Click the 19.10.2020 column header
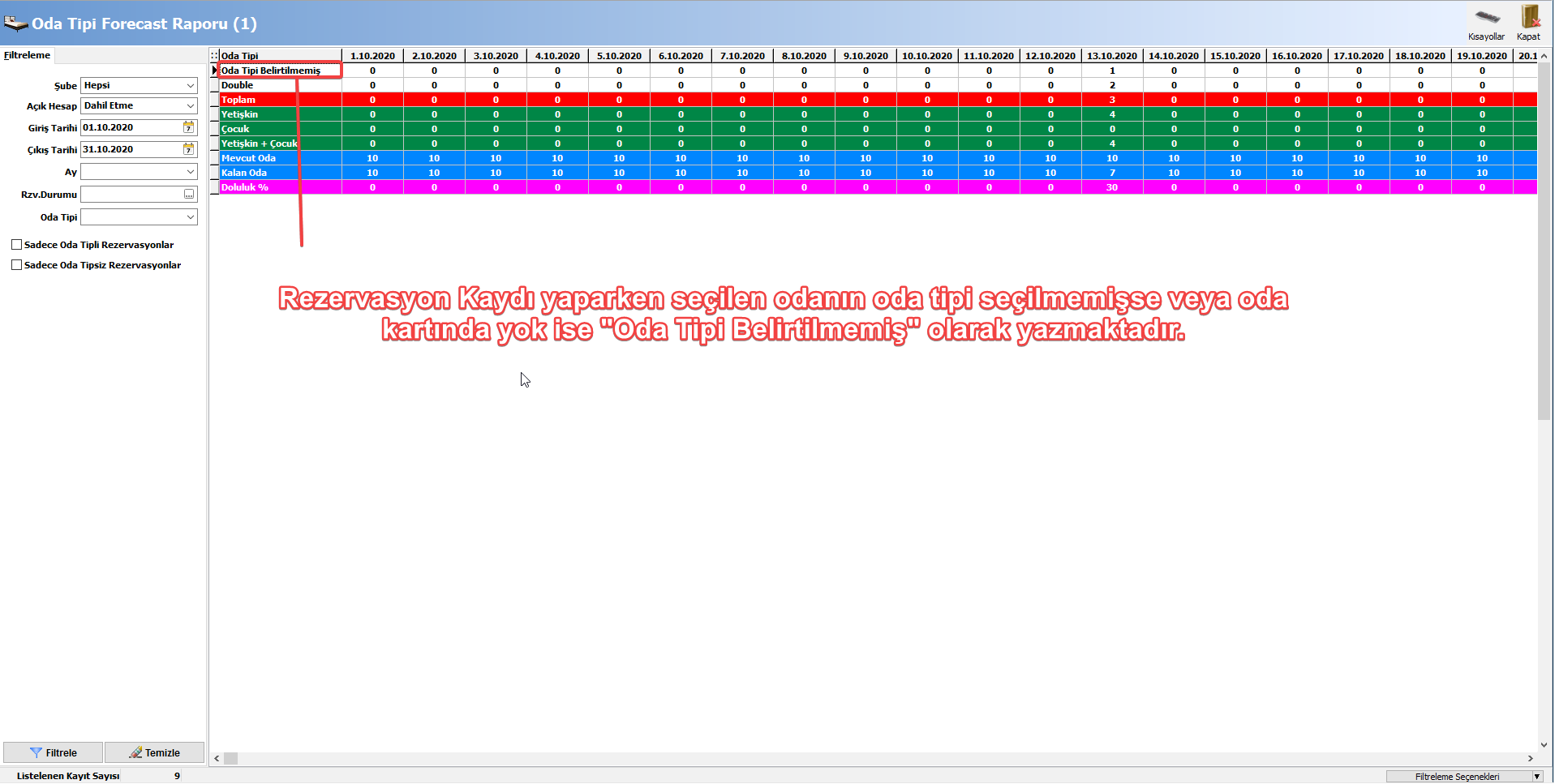This screenshot has height=784, width=1555. (x=1482, y=56)
